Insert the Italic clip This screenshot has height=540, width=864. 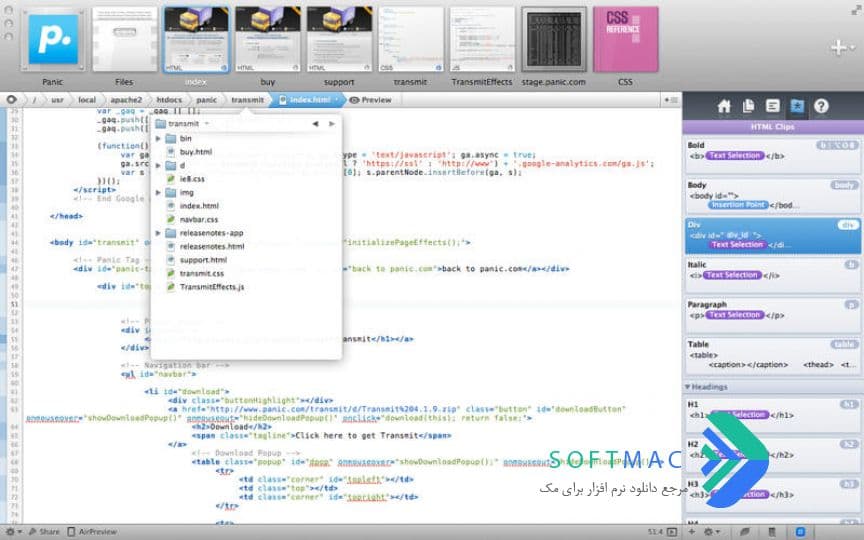[773, 276]
